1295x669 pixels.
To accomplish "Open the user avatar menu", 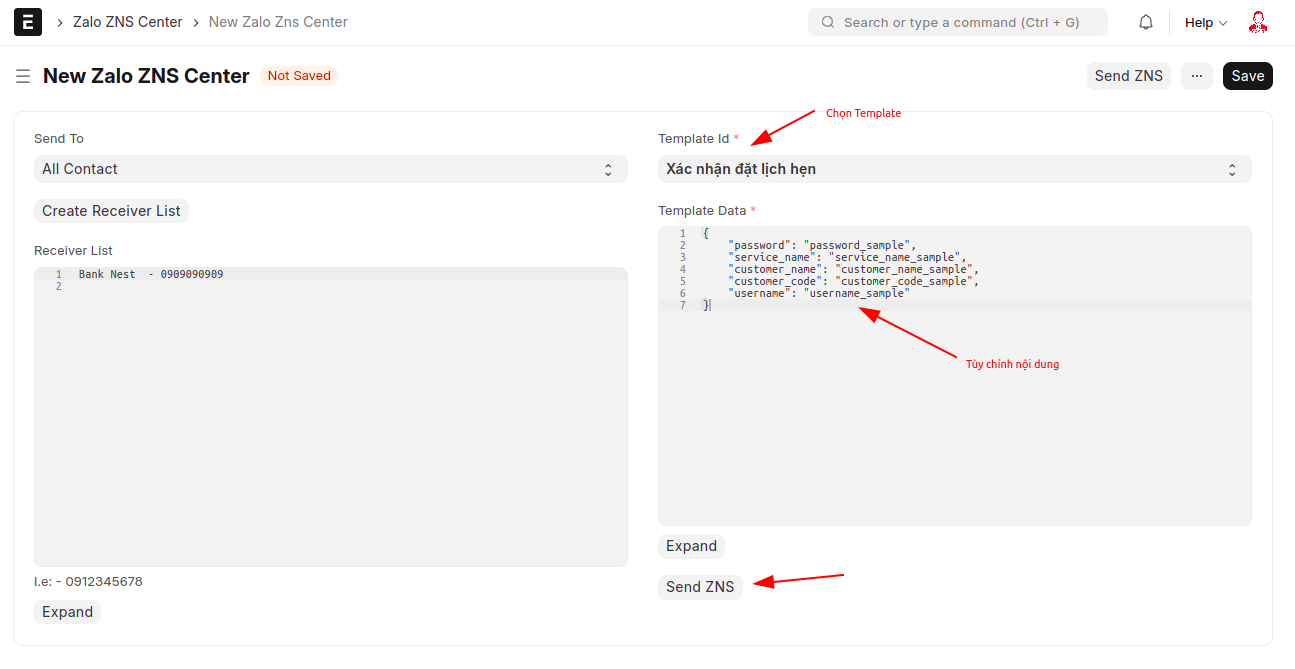I will click(x=1258, y=22).
